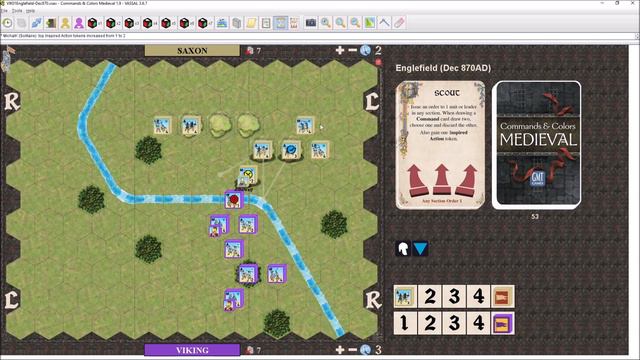Viewport: 640px width, 360px height.
Task: Click the purple Viking banner tile
Action: (503, 323)
